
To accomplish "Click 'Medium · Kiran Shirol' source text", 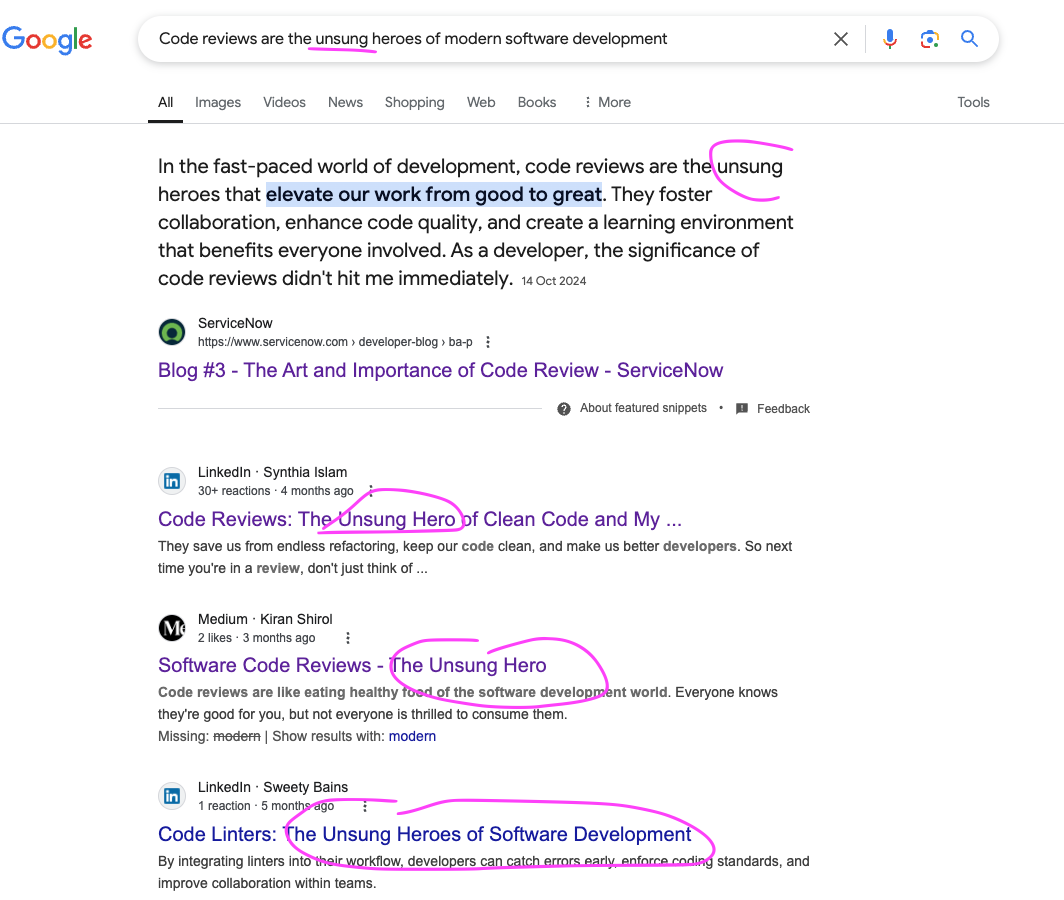I will click(x=265, y=619).
